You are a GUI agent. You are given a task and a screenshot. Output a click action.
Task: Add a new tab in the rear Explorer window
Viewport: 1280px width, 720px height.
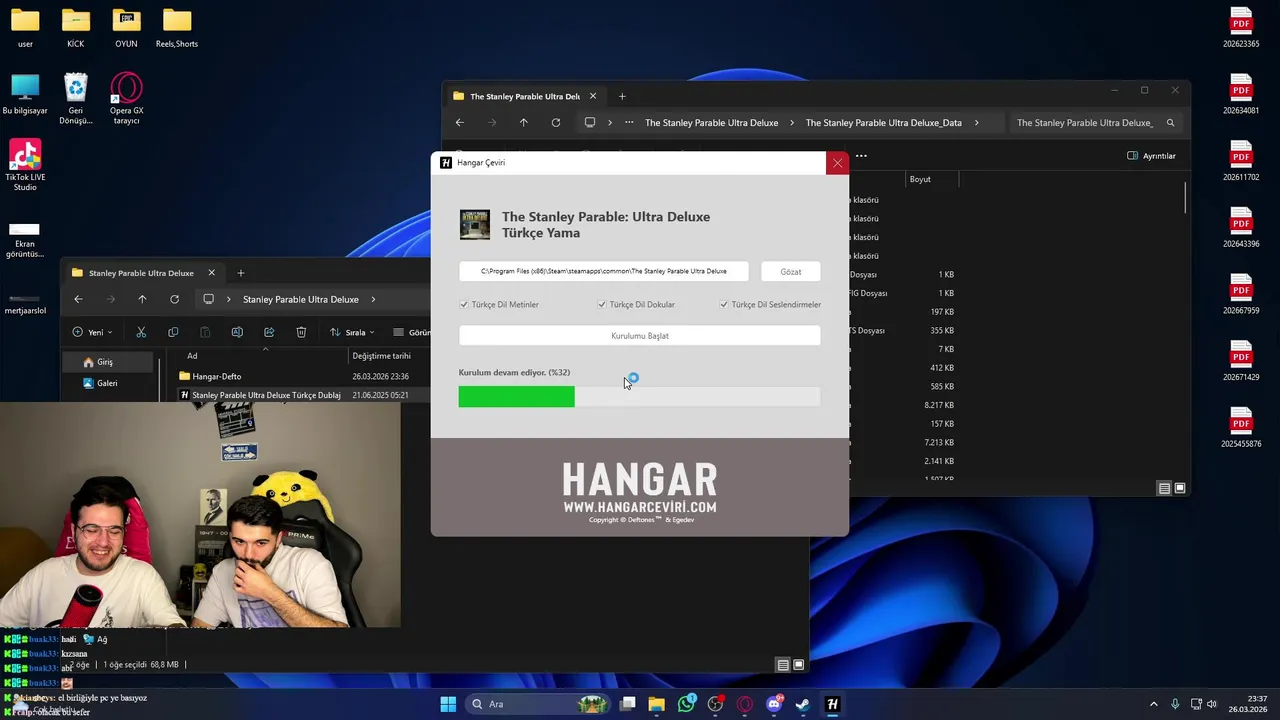(622, 97)
